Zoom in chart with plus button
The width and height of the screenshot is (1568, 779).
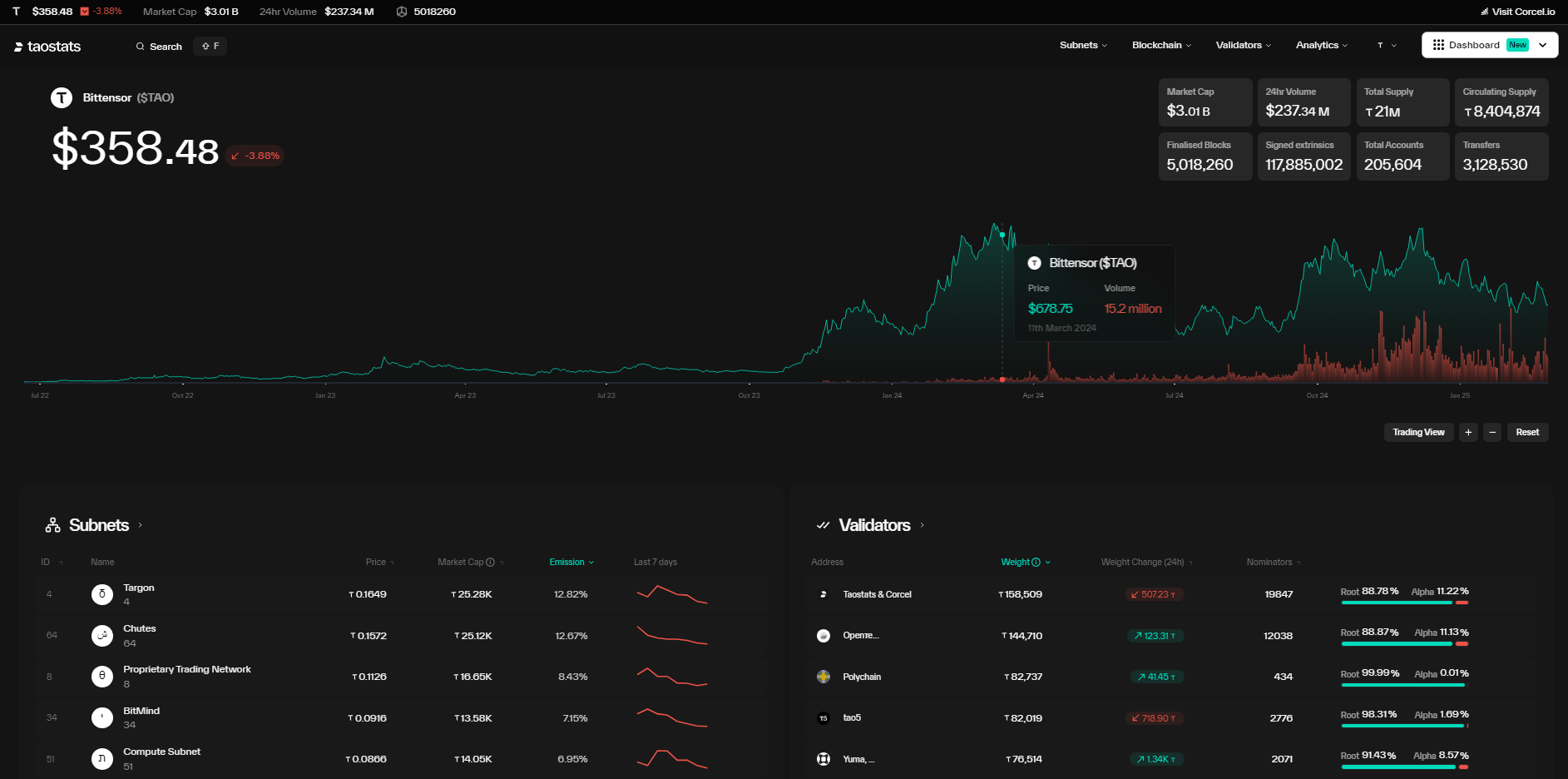point(1468,432)
